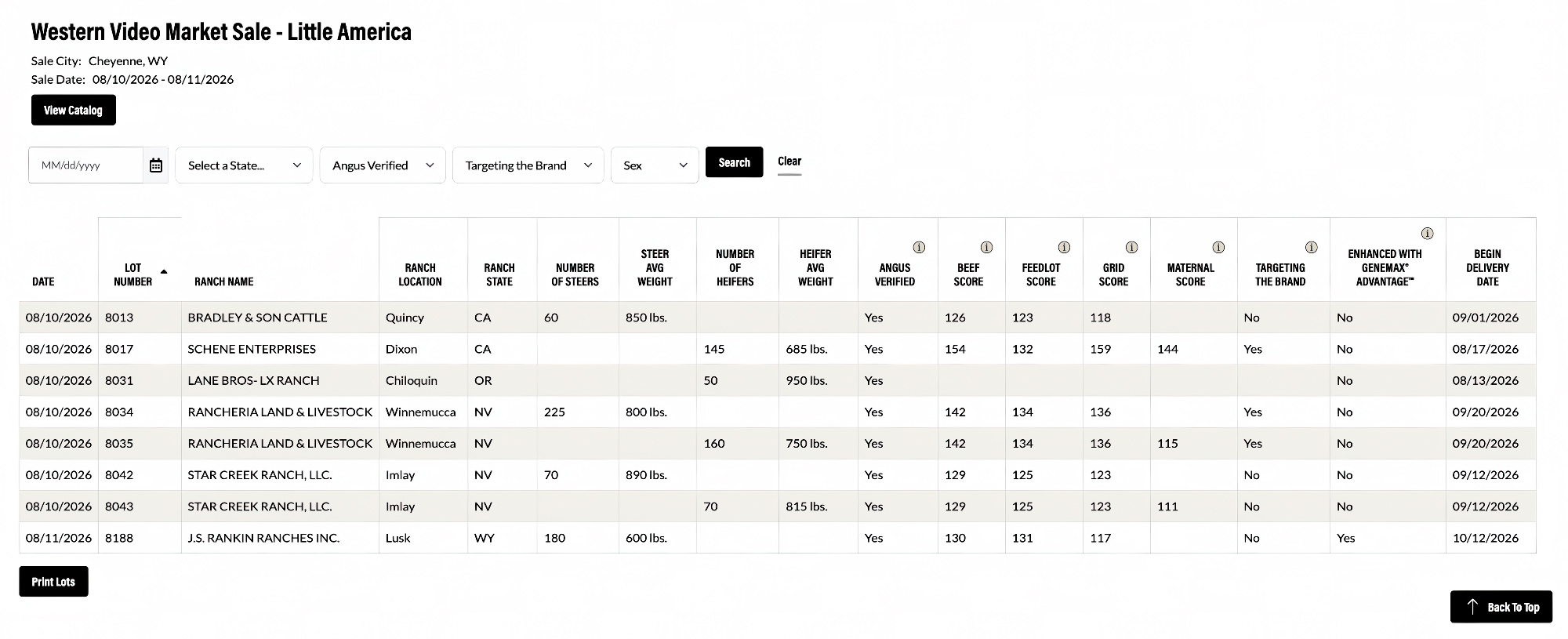
Task: Sort by the Lot Number arrow
Action: point(164,271)
